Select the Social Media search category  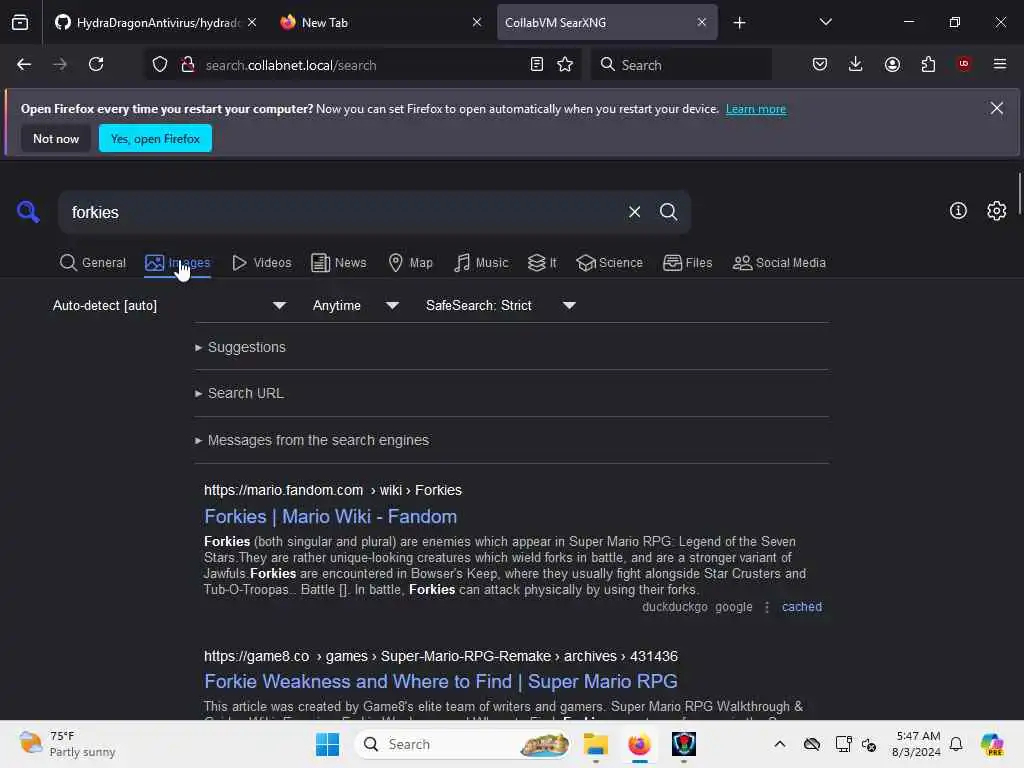[779, 263]
